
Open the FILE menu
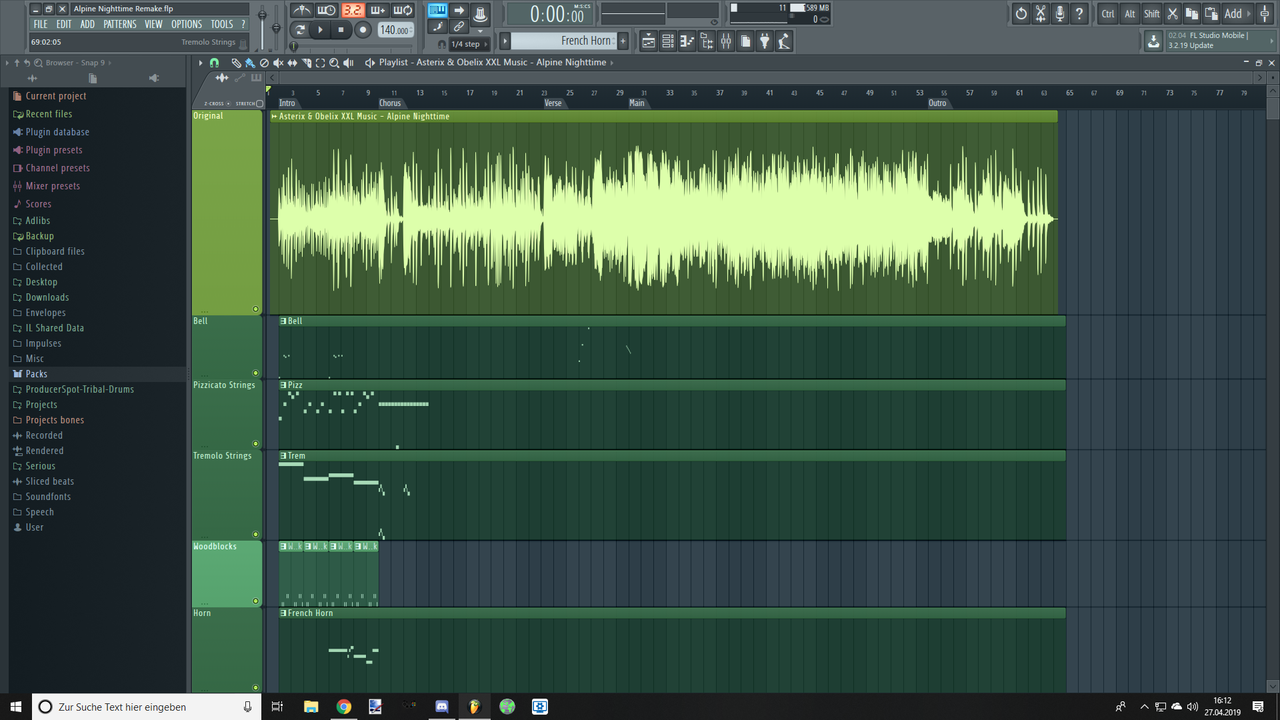(40, 24)
